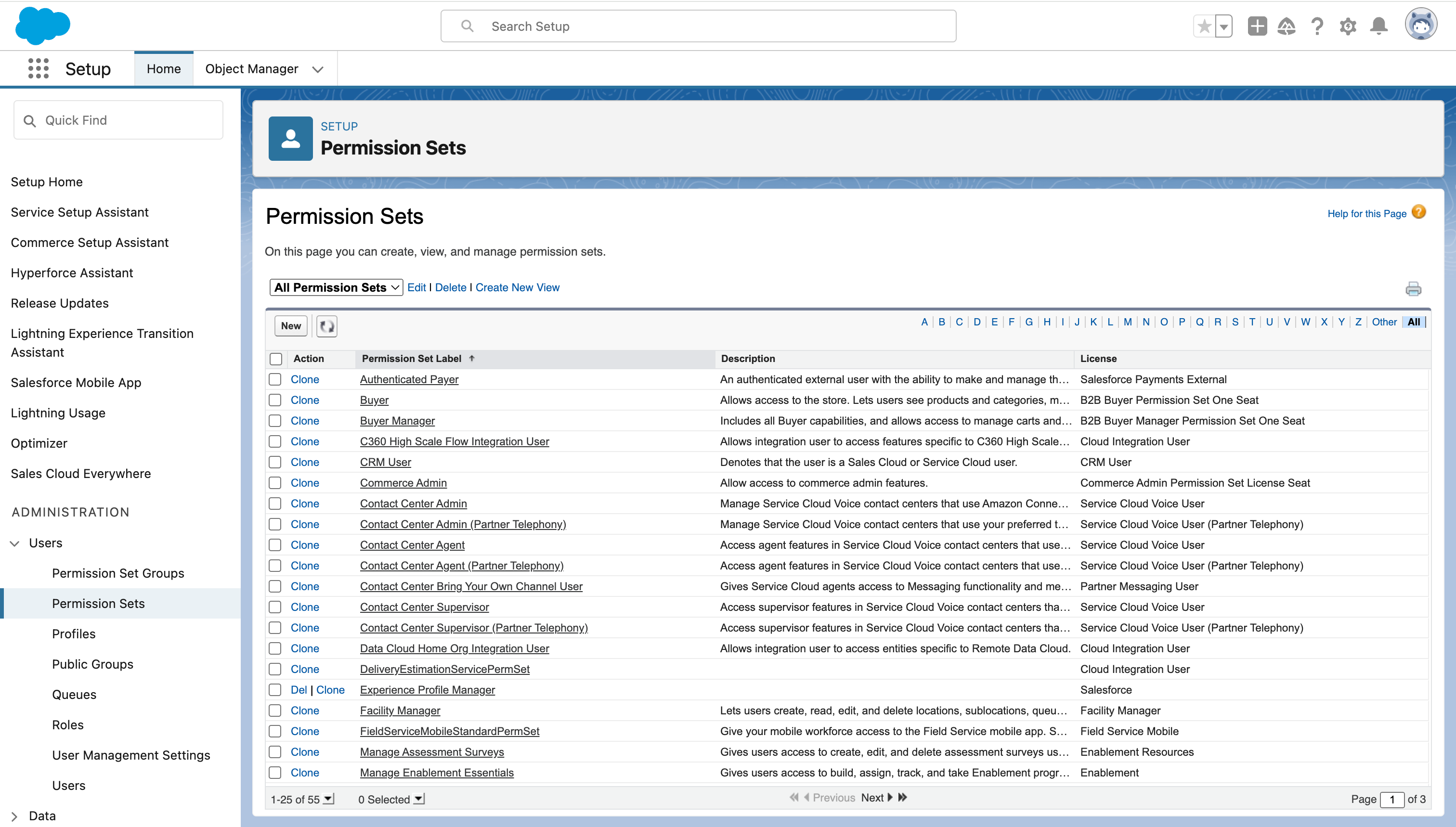Enable the select all checkbox header
Image resolution: width=1456 pixels, height=827 pixels.
point(277,357)
